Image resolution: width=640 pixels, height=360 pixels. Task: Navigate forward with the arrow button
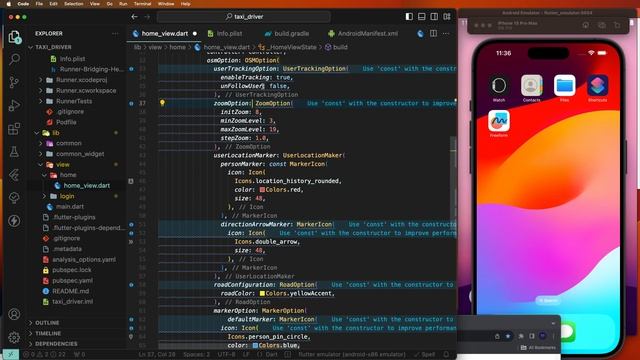147,17
